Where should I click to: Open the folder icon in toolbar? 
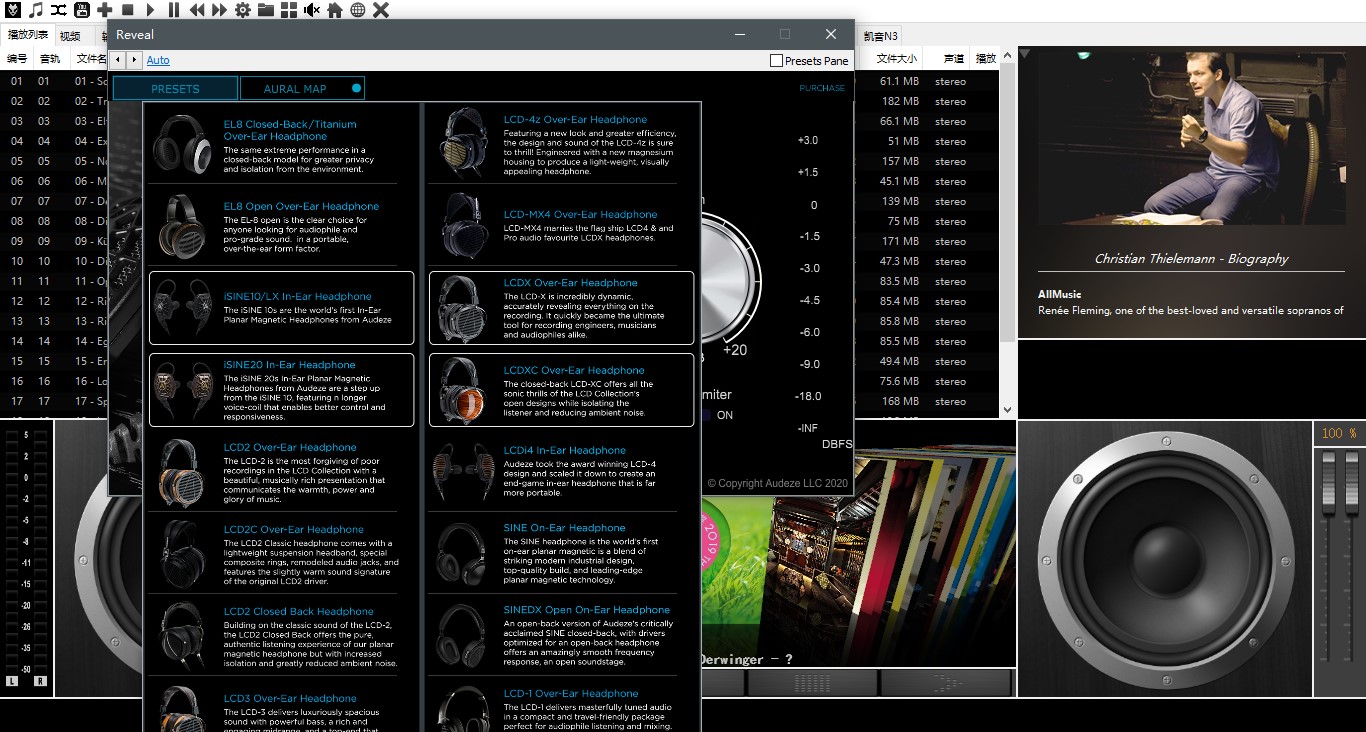pos(266,10)
